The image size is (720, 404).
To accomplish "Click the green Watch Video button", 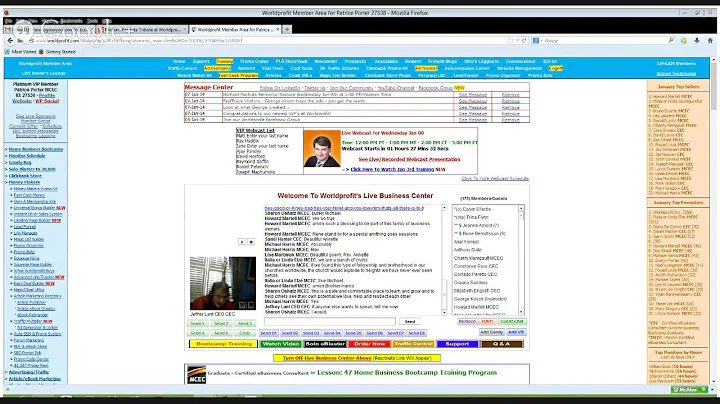I will [x=281, y=344].
